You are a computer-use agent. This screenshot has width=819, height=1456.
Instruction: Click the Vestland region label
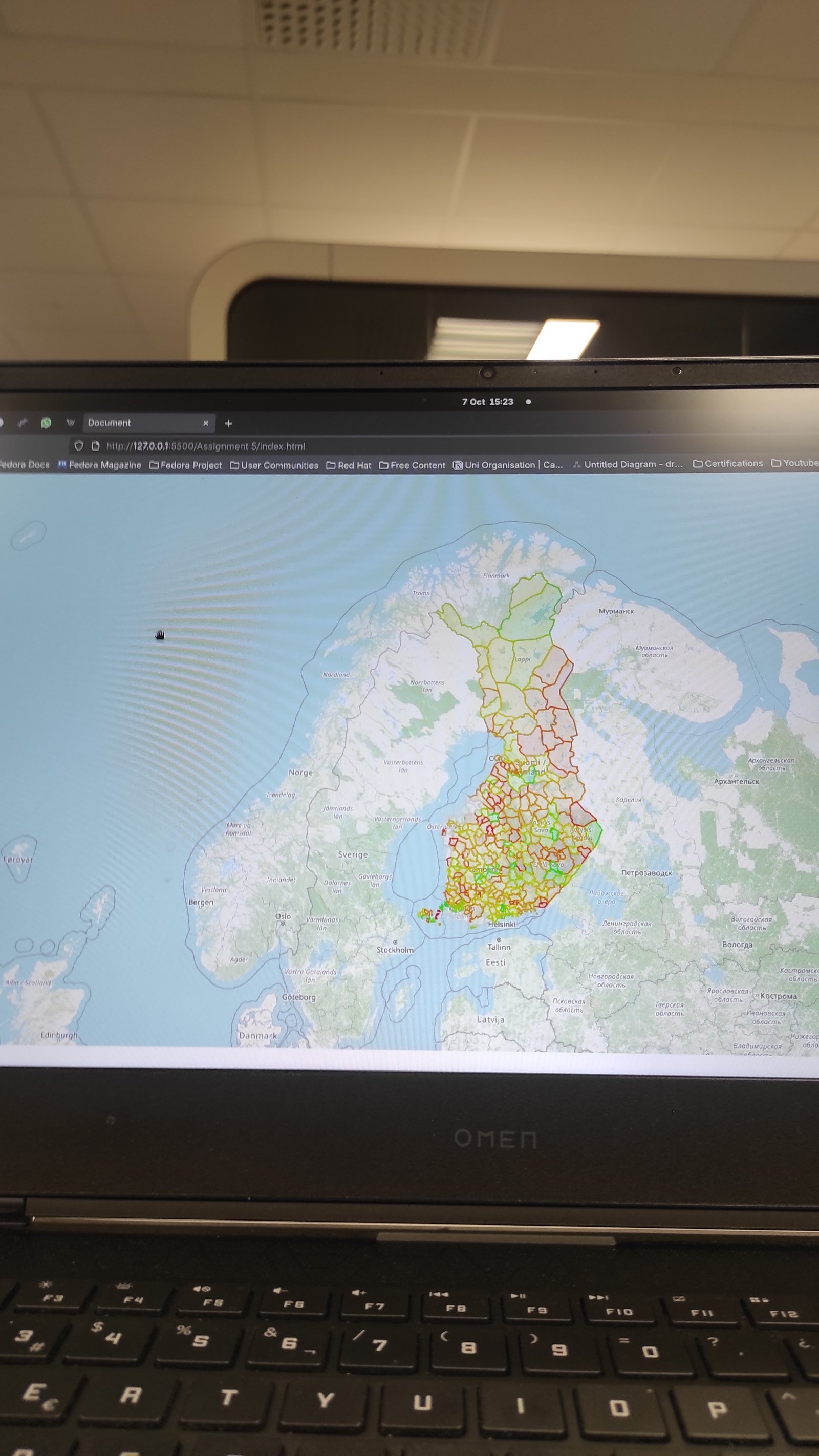(213, 890)
